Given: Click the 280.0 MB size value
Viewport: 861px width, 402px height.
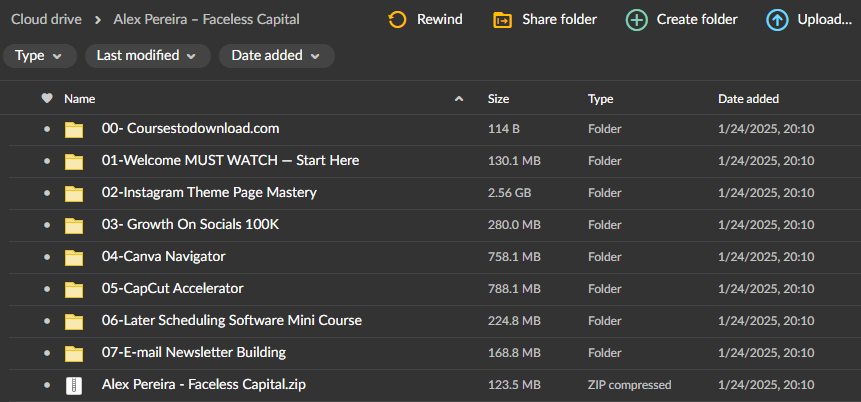Looking at the screenshot, I should click(x=515, y=225).
